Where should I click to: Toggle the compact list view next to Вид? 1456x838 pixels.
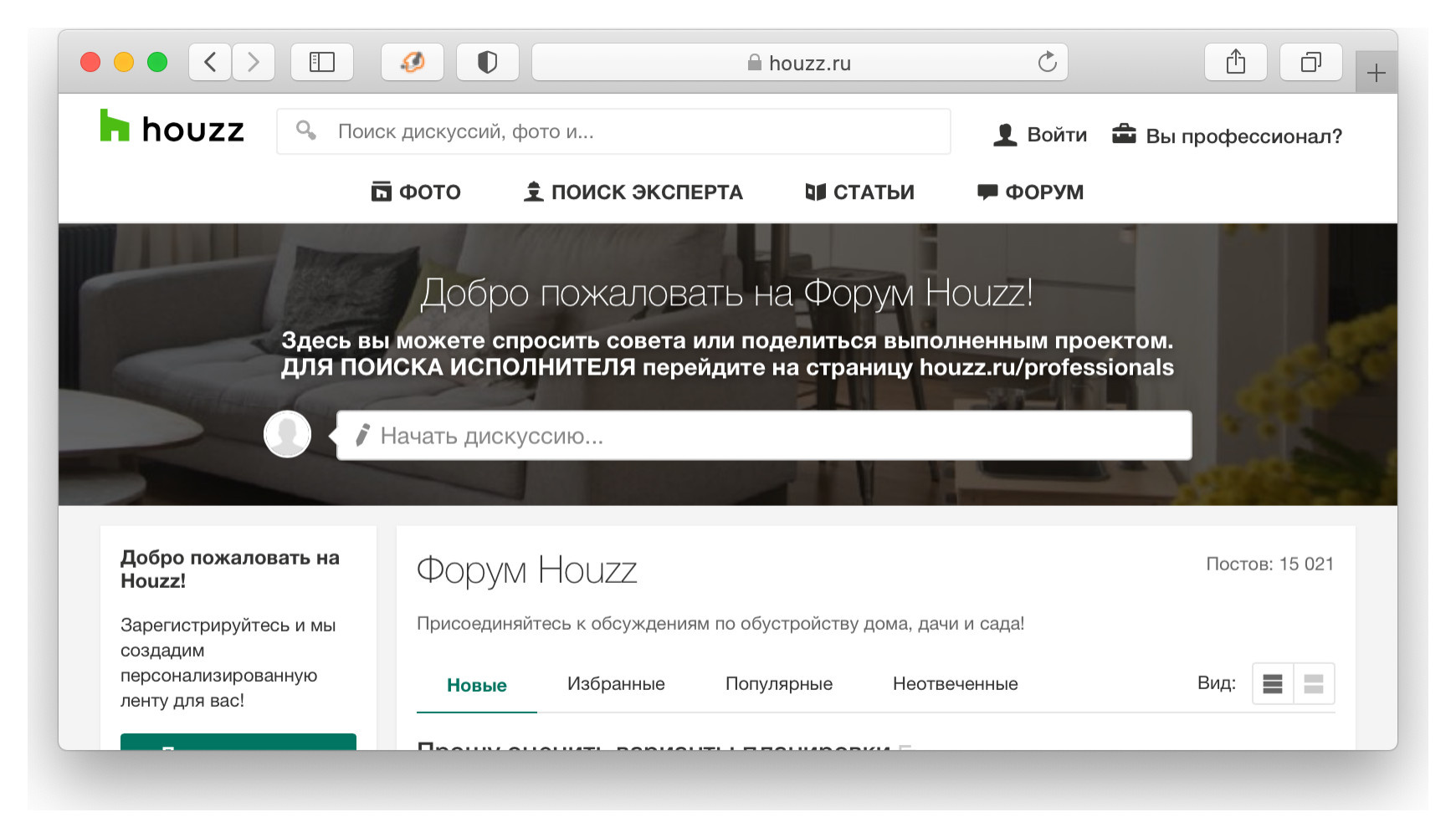coord(1273,683)
